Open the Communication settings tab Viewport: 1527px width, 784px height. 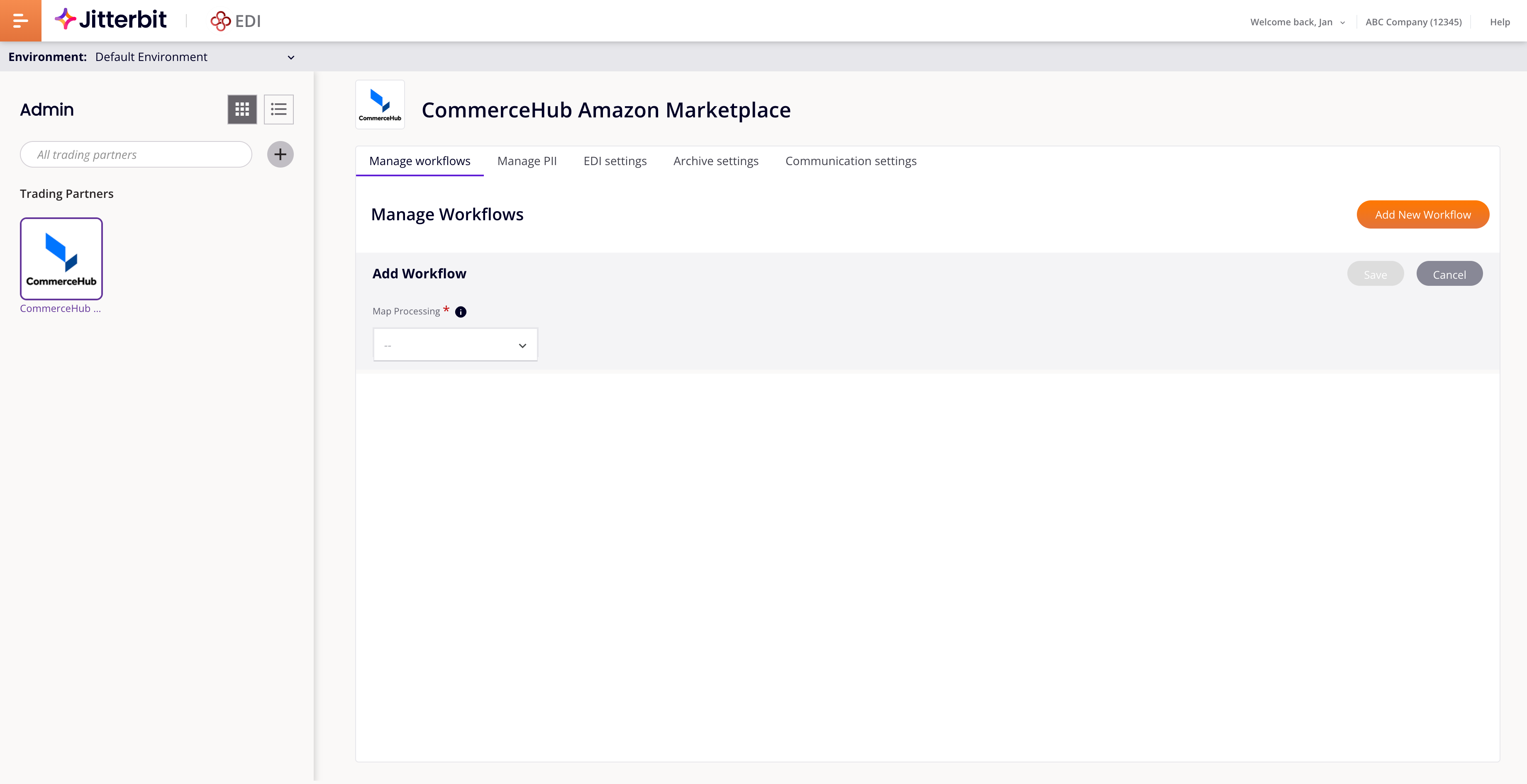click(x=851, y=161)
